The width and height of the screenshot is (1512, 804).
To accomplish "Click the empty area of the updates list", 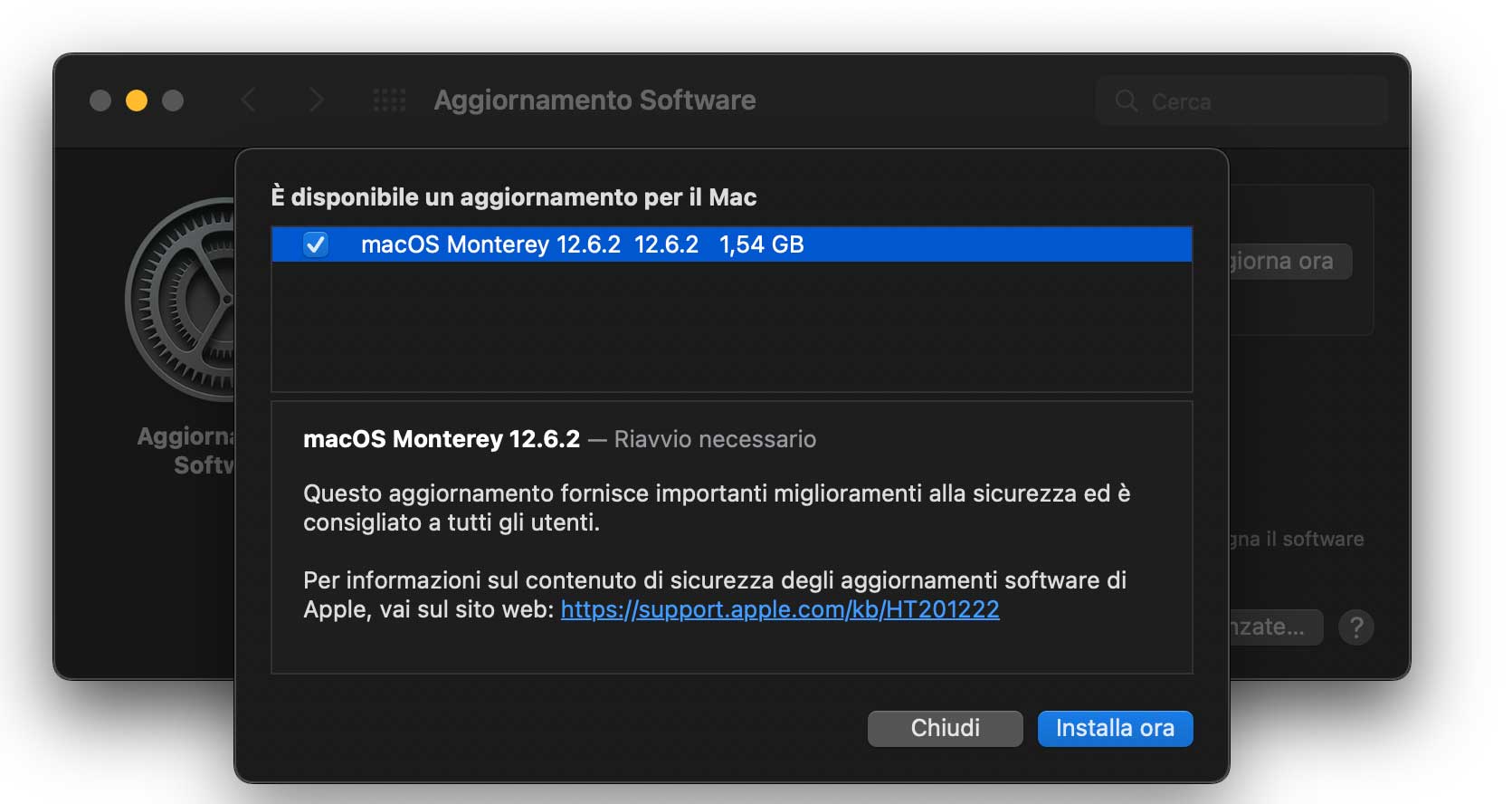I will [731, 326].
